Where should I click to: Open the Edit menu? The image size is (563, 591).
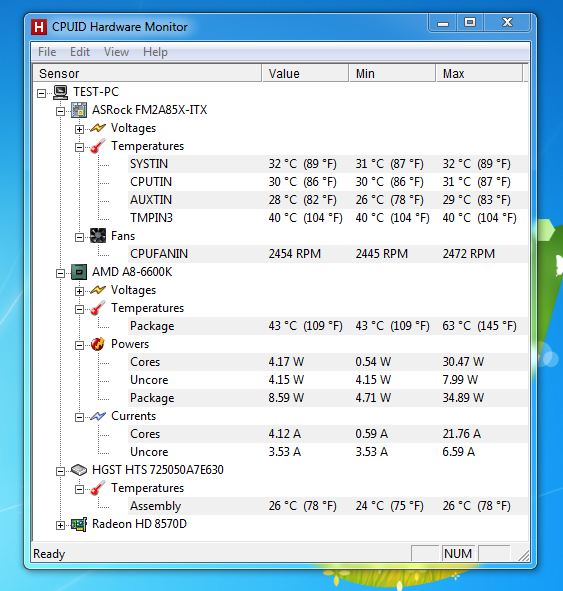point(80,52)
